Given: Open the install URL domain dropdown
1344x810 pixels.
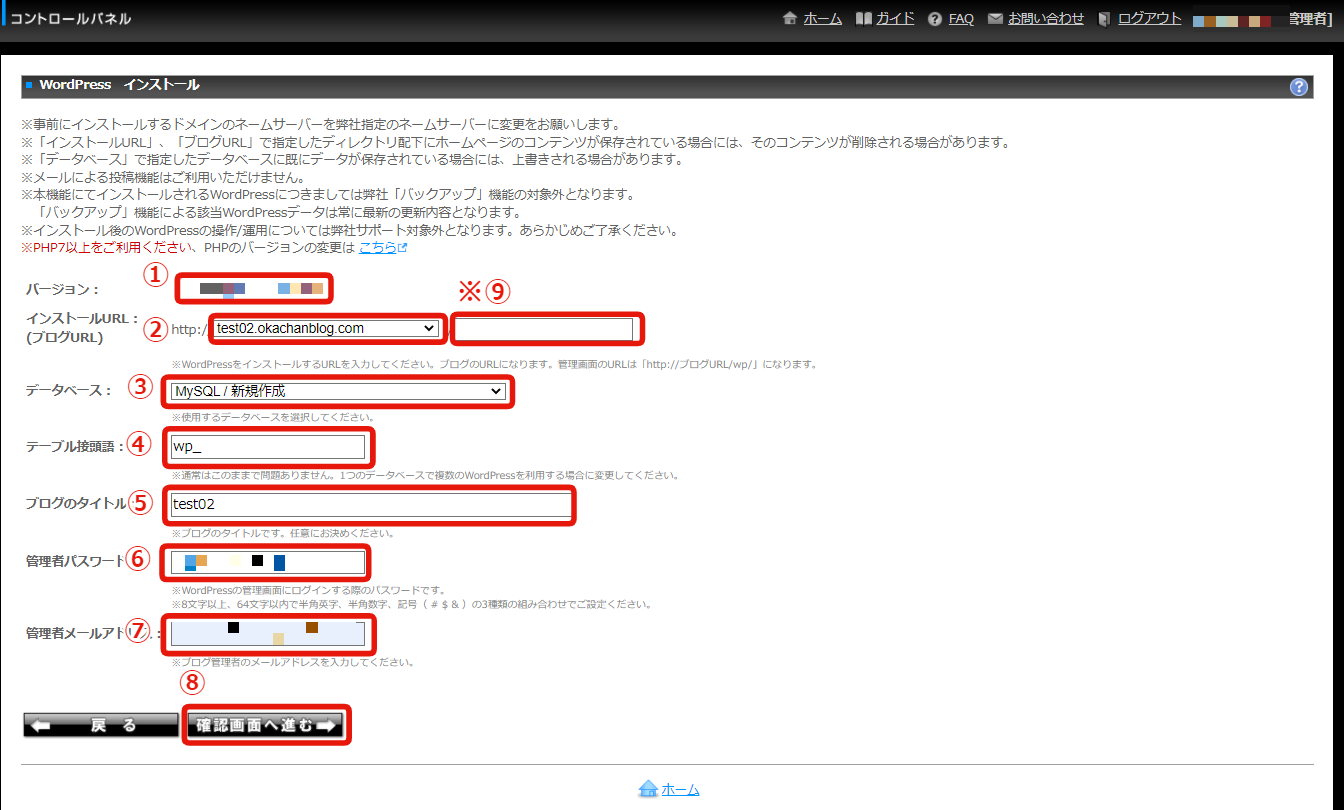Looking at the screenshot, I should click(x=326, y=328).
